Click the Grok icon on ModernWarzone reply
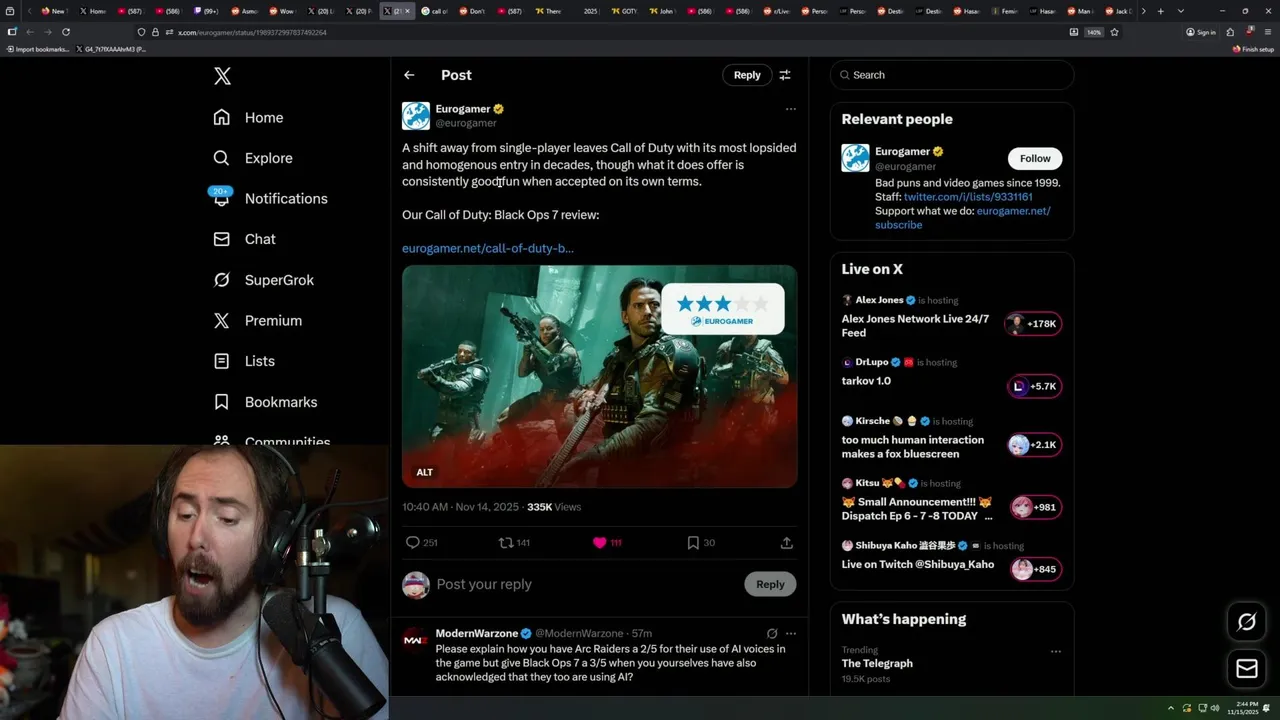 (772, 633)
